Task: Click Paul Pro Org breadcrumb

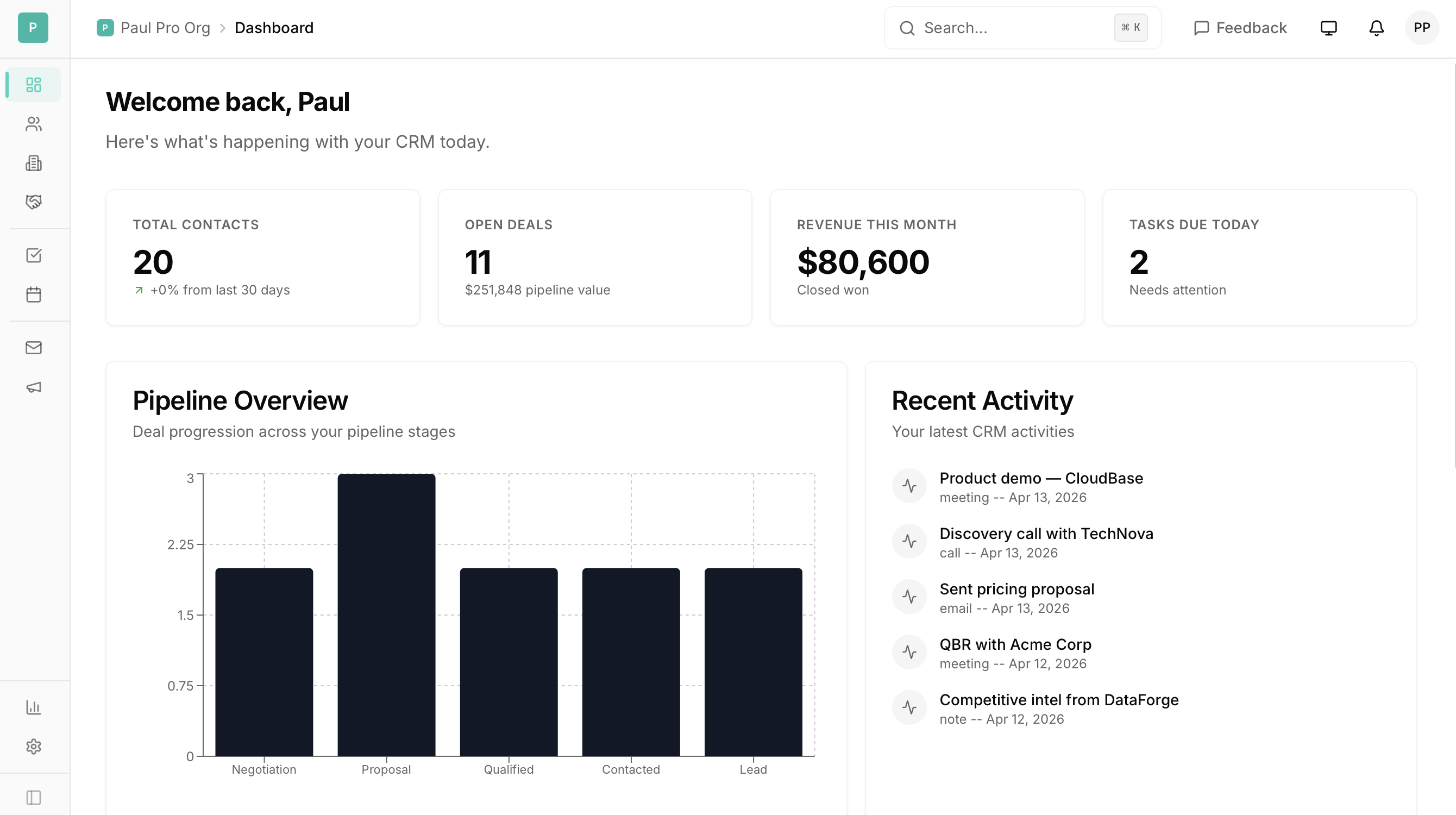Action: coord(165,28)
